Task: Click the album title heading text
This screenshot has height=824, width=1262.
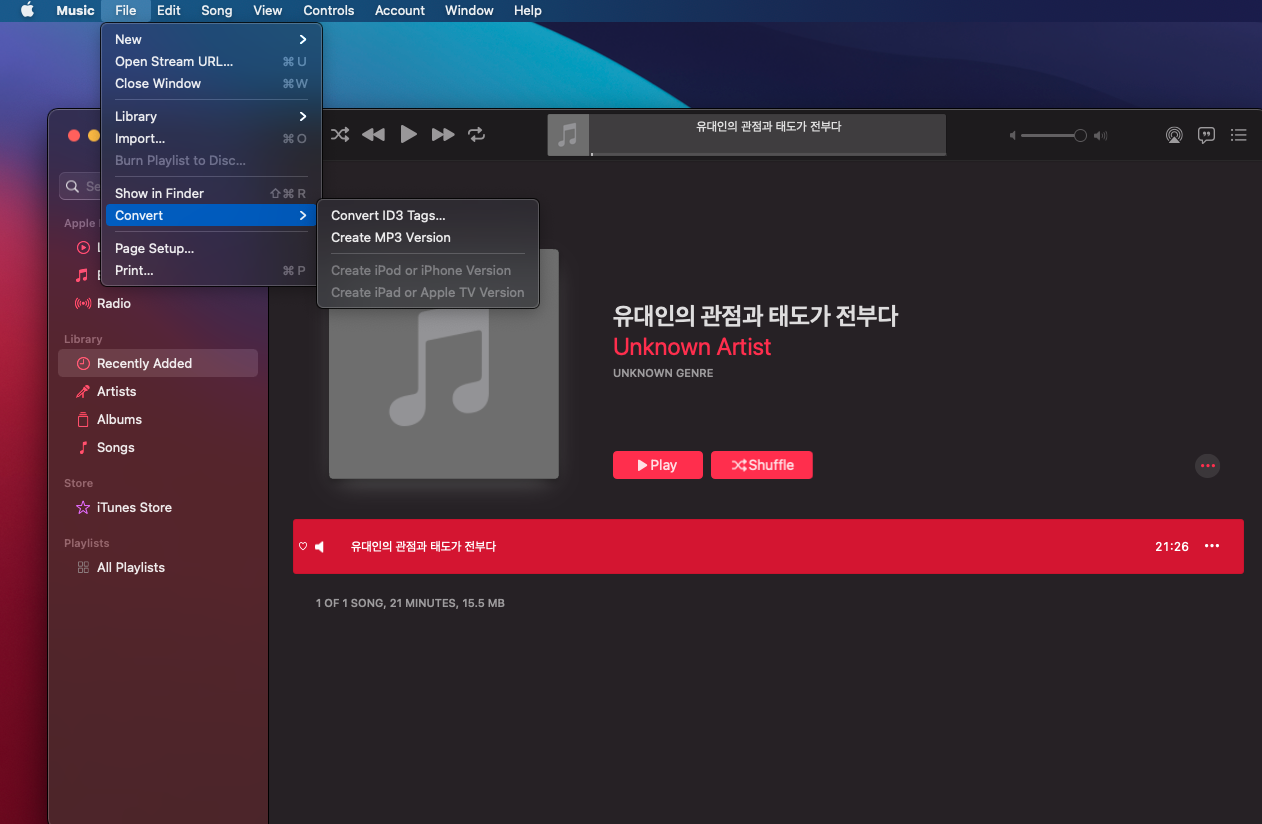Action: pos(756,317)
